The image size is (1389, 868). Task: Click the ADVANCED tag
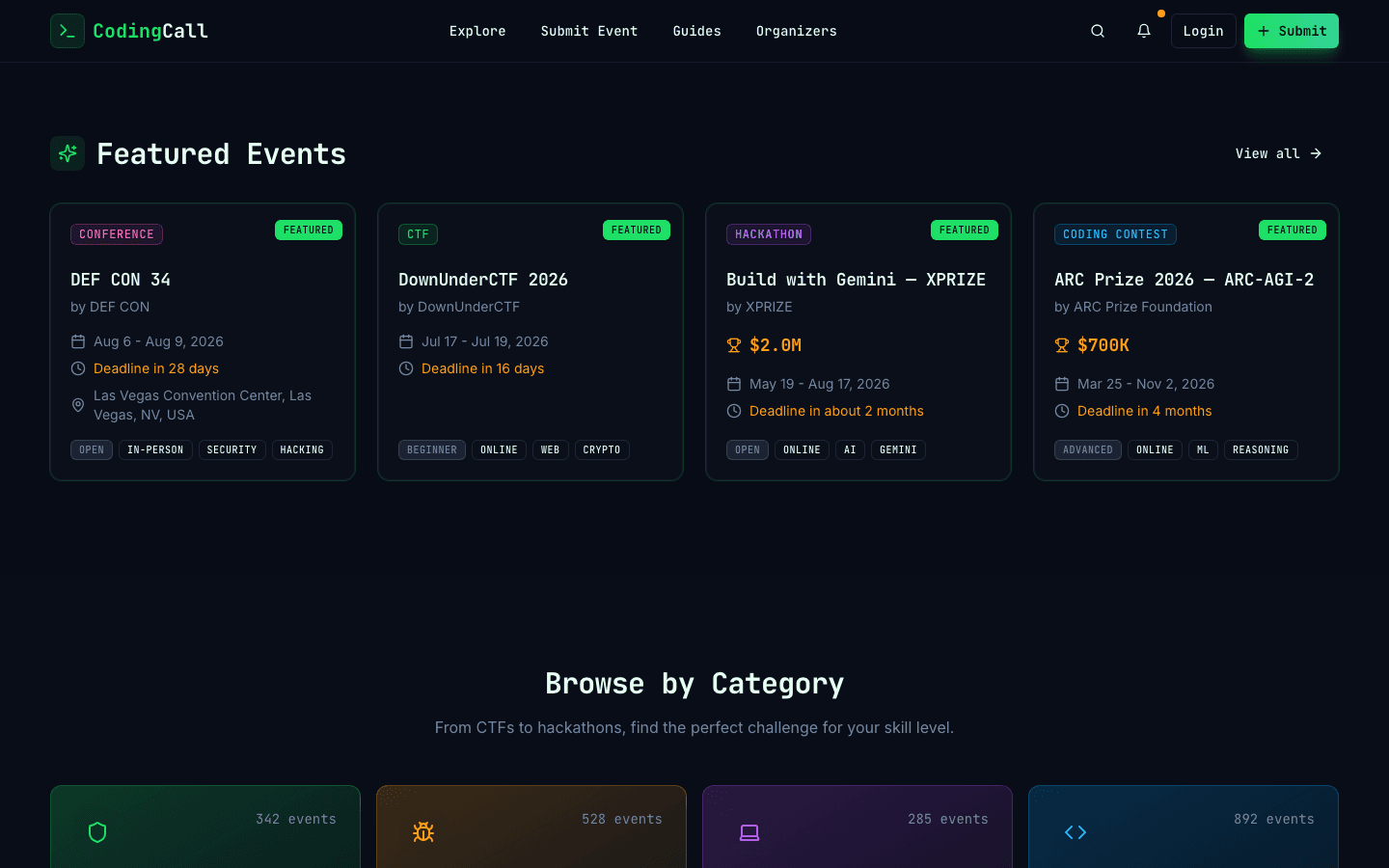coord(1088,450)
